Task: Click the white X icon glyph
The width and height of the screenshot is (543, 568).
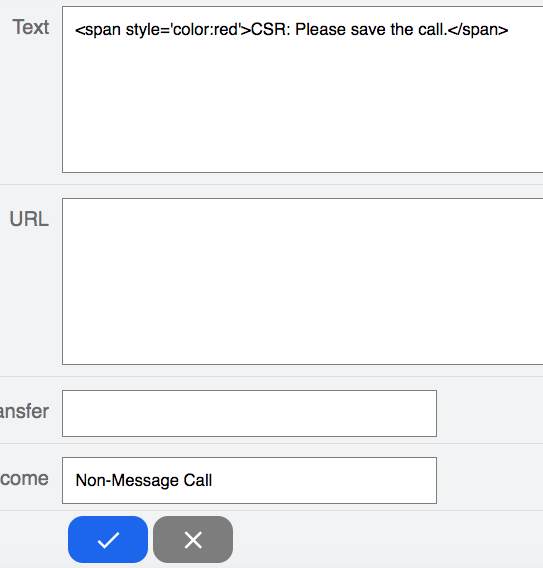Action: tap(193, 540)
